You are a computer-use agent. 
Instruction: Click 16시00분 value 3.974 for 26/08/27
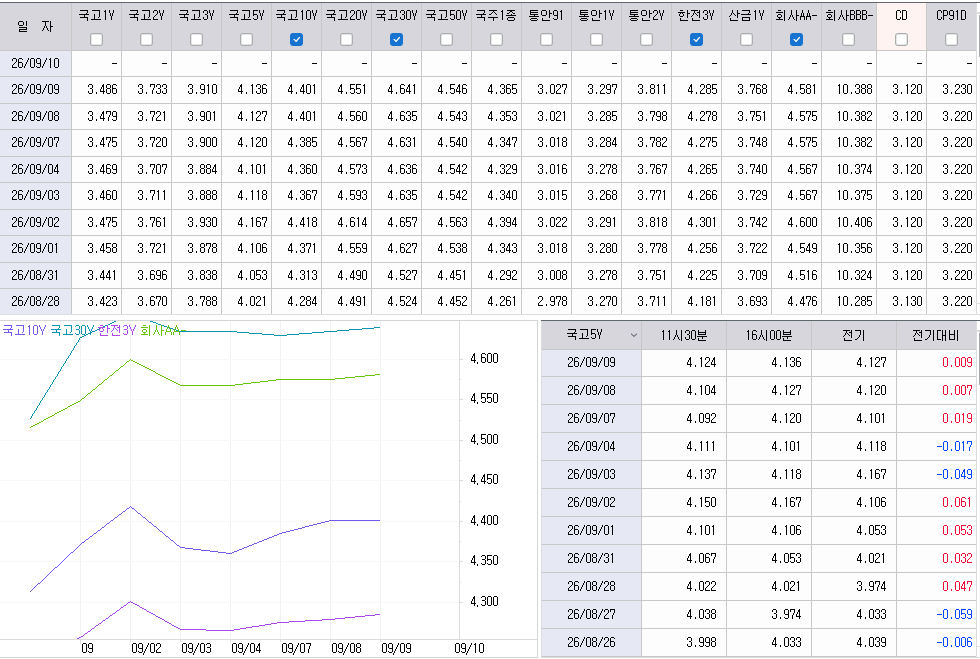coord(786,615)
